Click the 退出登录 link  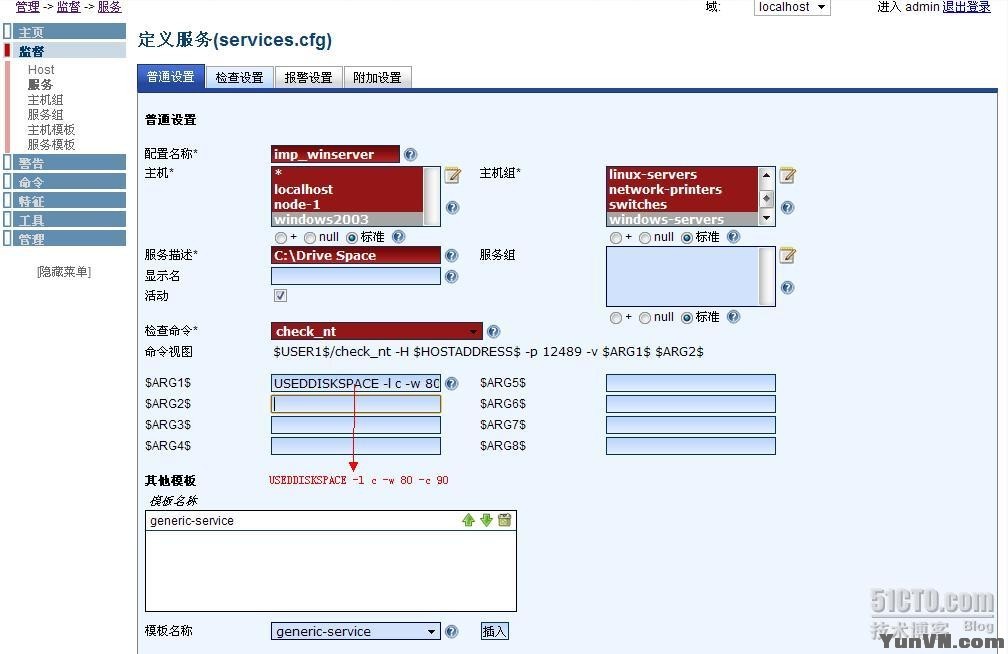[x=966, y=7]
